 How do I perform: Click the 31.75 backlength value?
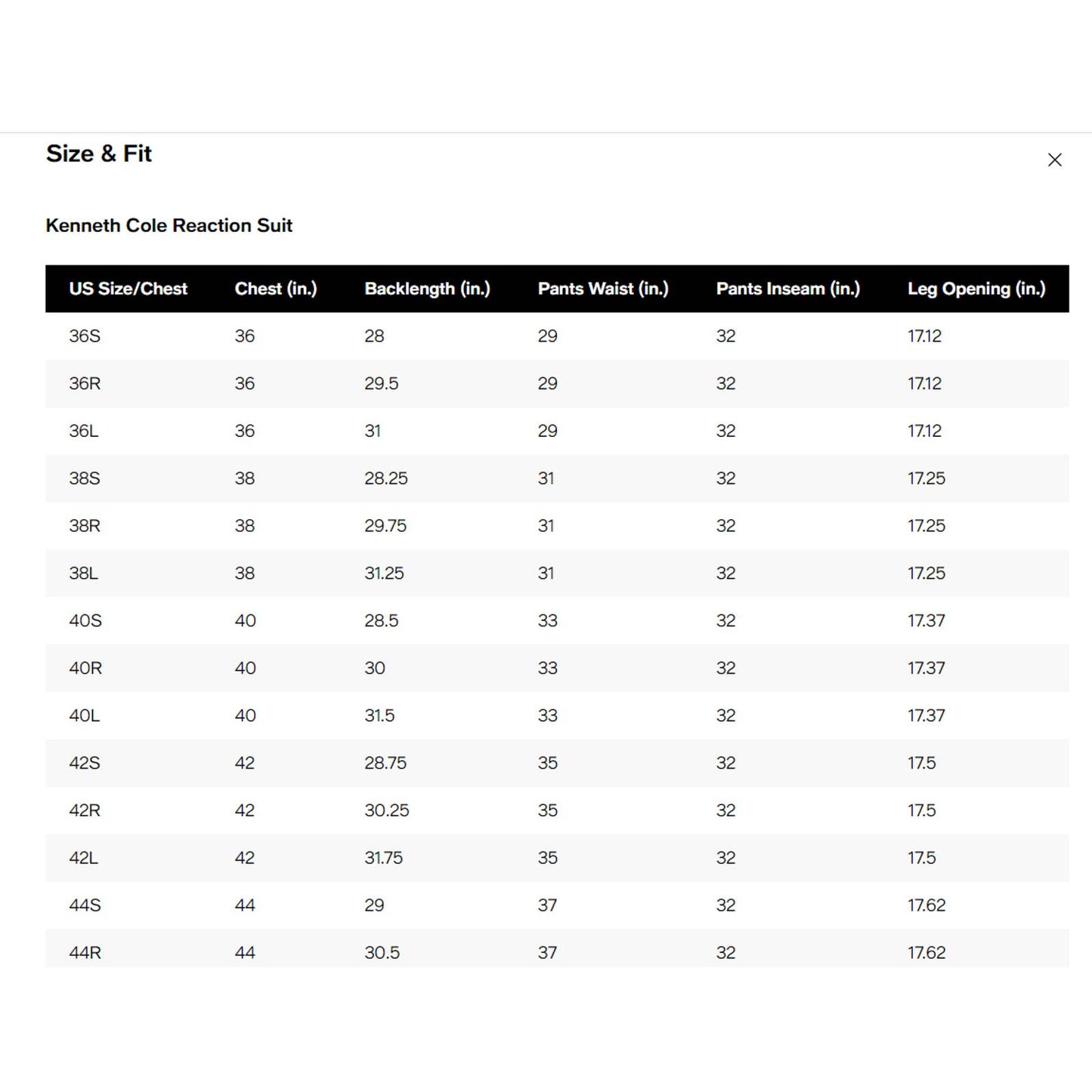pyautogui.click(x=384, y=858)
